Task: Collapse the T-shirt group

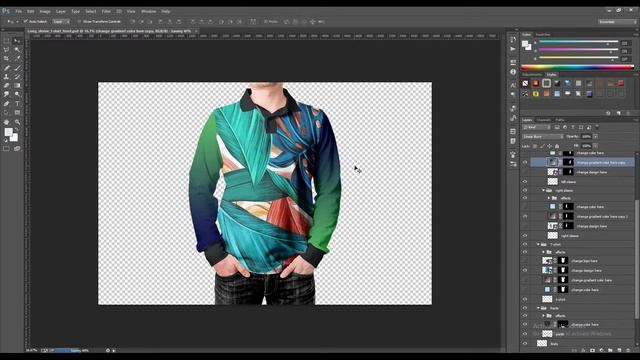Action: coord(538,244)
